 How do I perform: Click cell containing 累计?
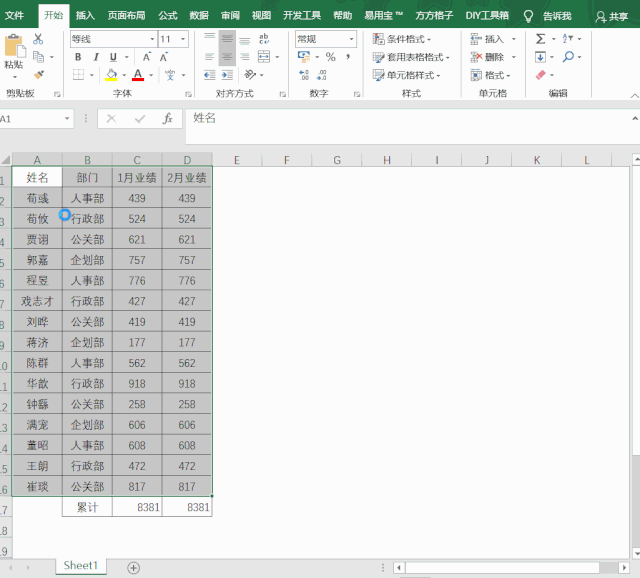87,507
